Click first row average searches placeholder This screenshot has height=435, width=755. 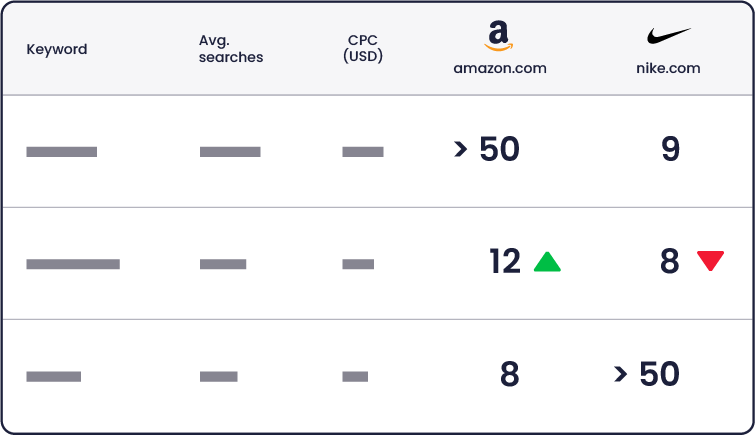point(230,152)
